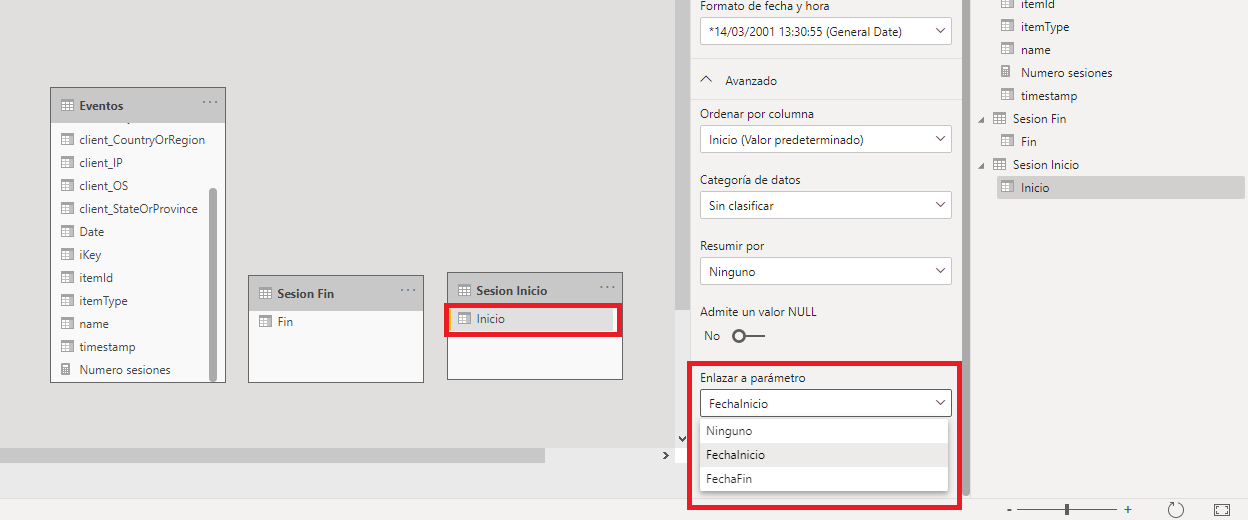Image resolution: width=1248 pixels, height=520 pixels.
Task: Open the 'Resumir por' dropdown
Action: (826, 271)
